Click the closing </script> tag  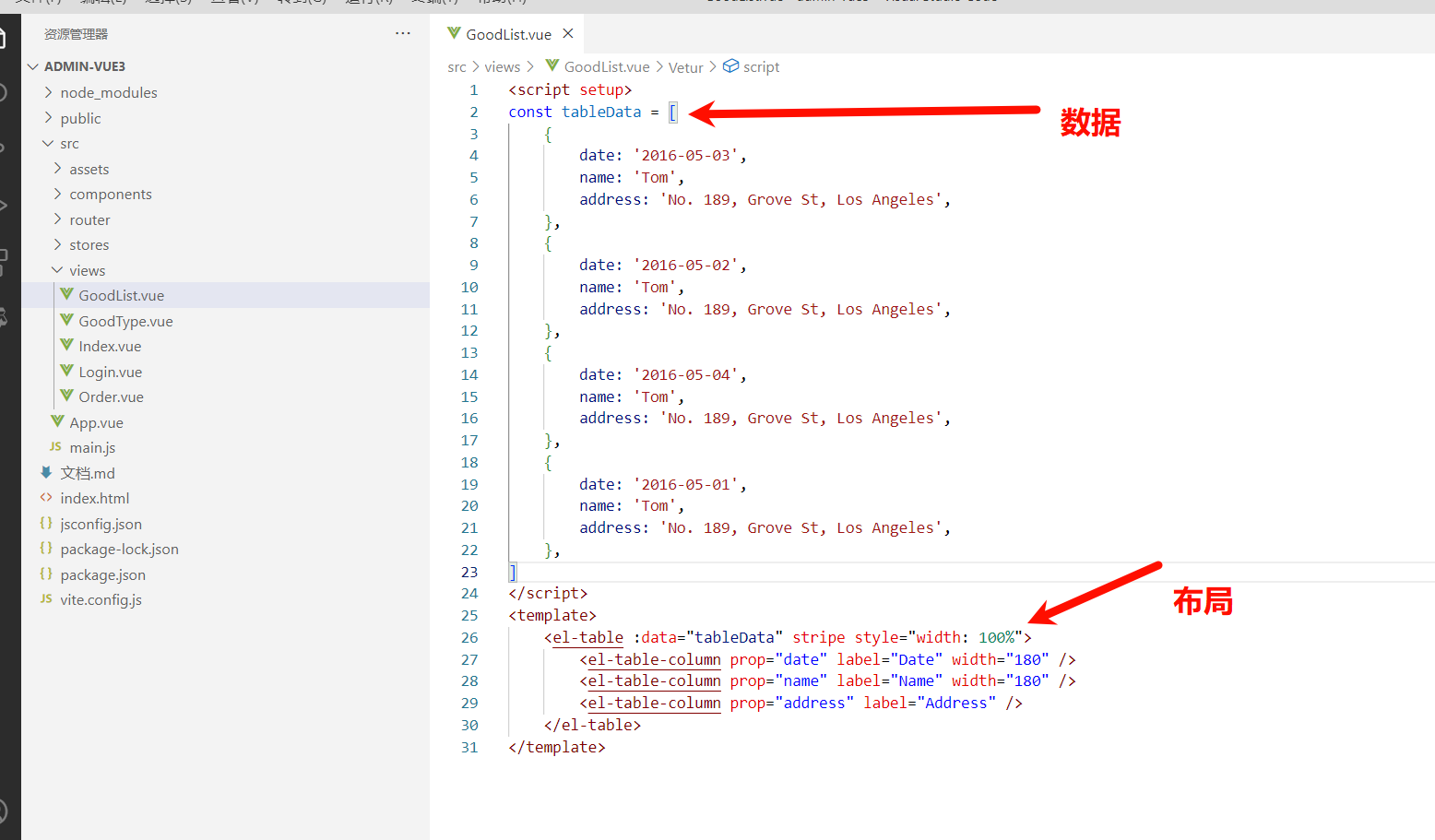point(548,593)
